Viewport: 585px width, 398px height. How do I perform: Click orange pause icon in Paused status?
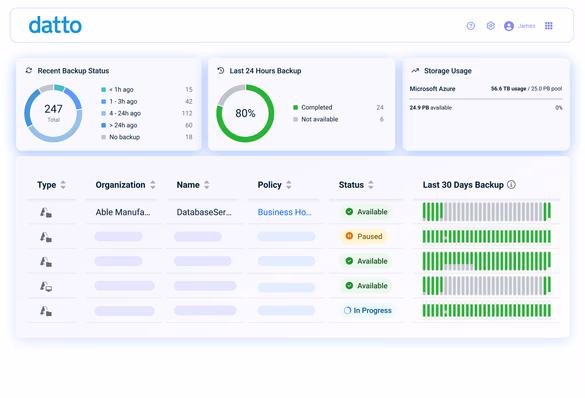pos(349,236)
